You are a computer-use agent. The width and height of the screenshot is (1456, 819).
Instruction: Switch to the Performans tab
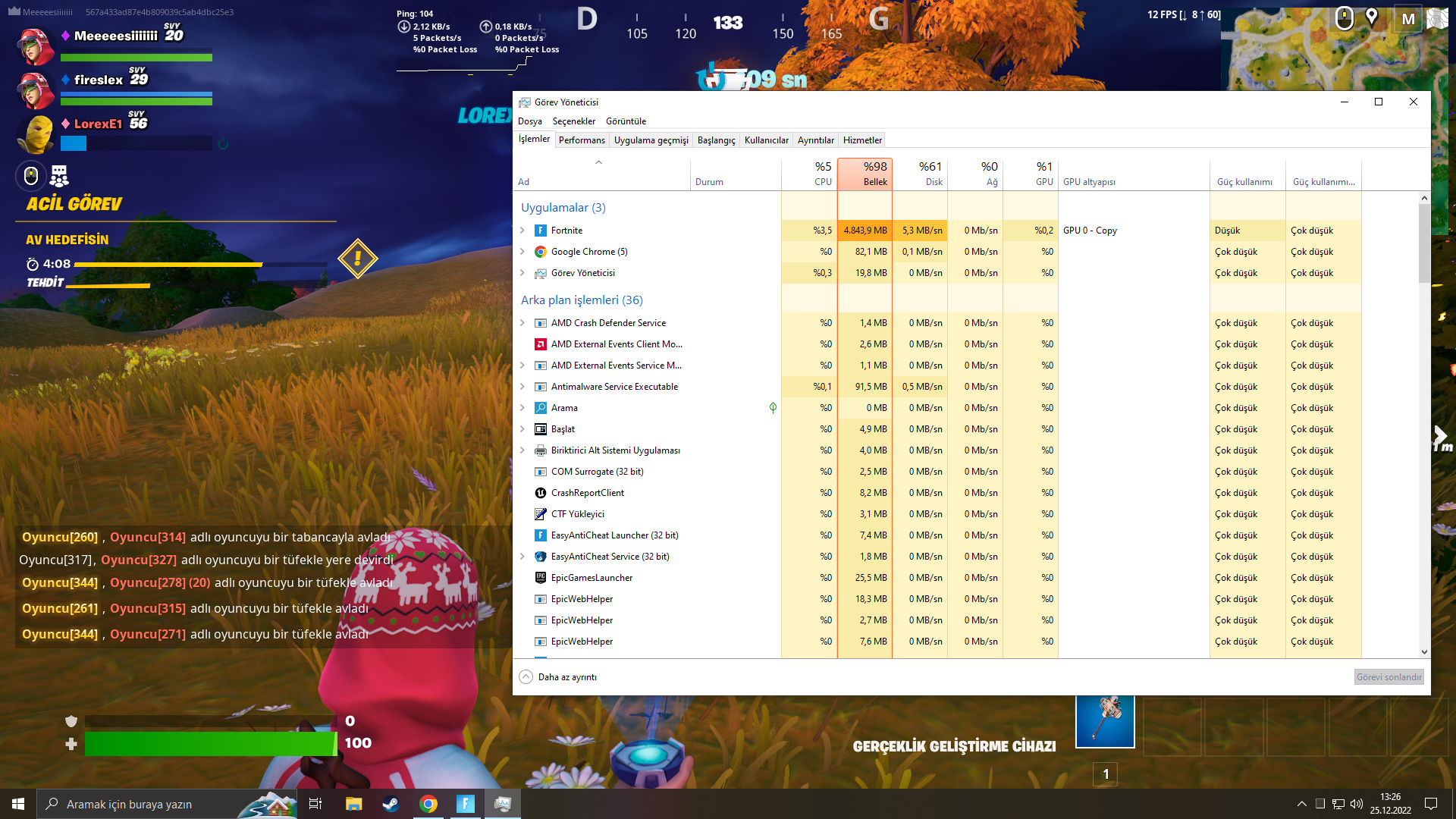point(582,140)
